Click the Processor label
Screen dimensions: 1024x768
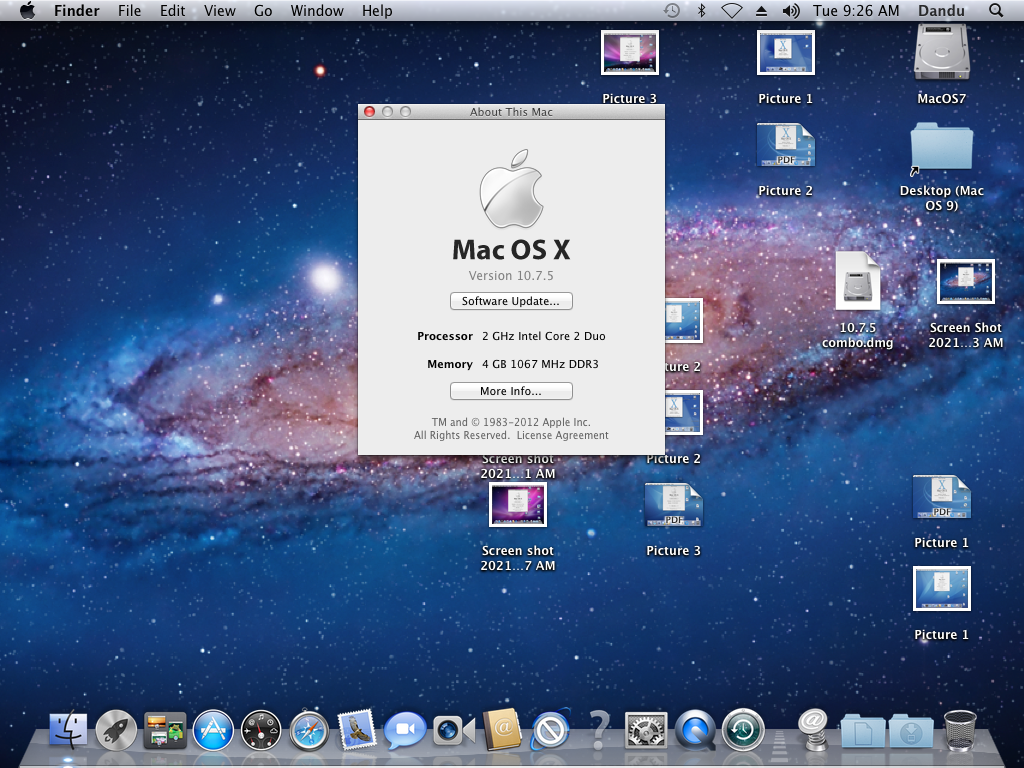[445, 336]
